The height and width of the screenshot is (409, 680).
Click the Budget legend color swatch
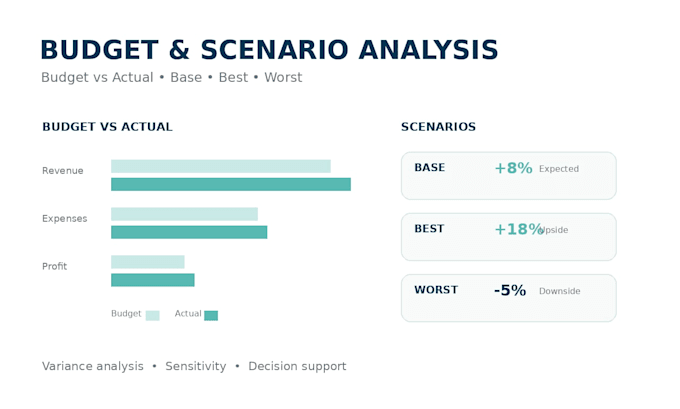pyautogui.click(x=153, y=315)
